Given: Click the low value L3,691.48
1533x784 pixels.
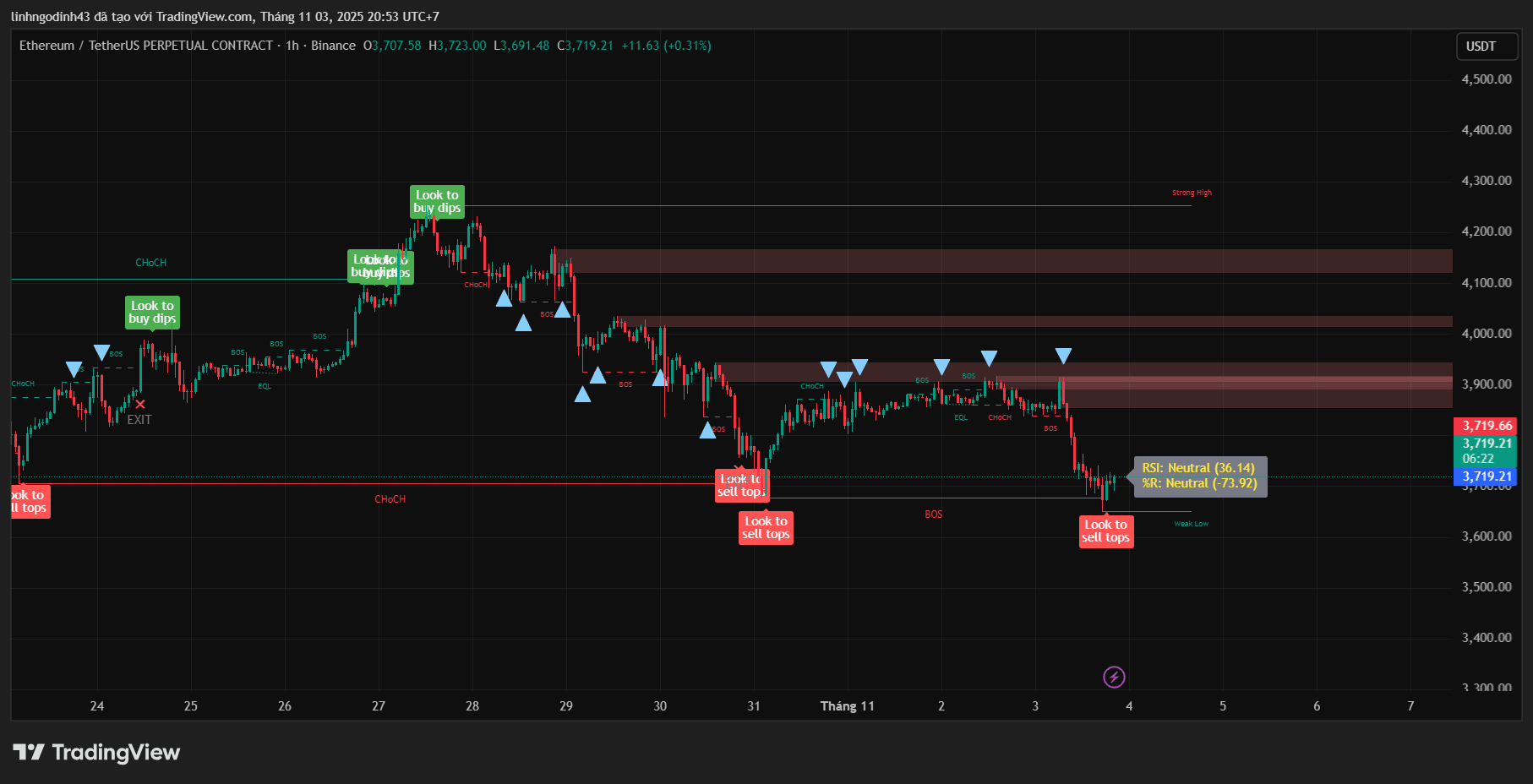Looking at the screenshot, I should (521, 46).
